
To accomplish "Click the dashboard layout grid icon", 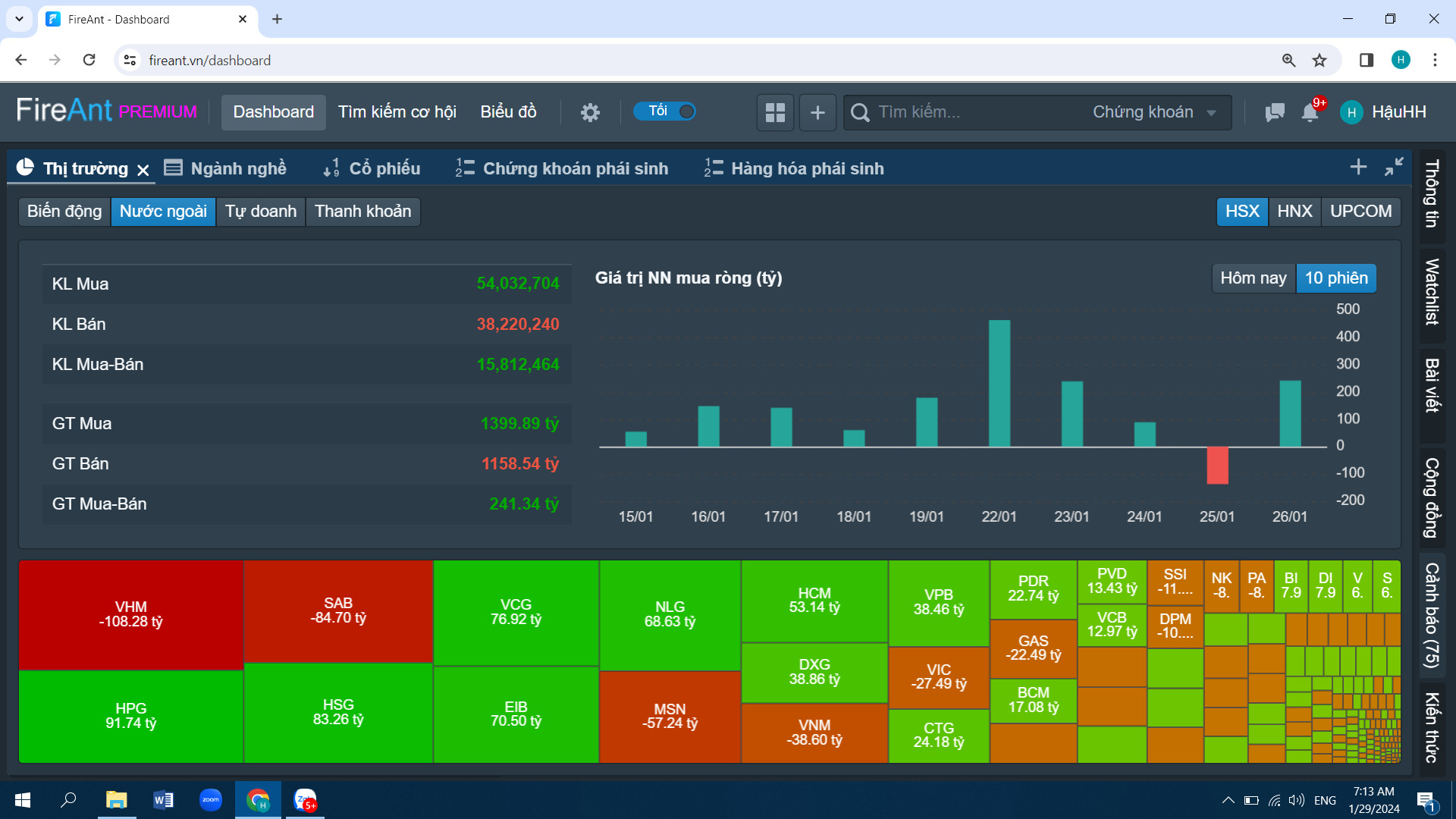I will pyautogui.click(x=775, y=112).
